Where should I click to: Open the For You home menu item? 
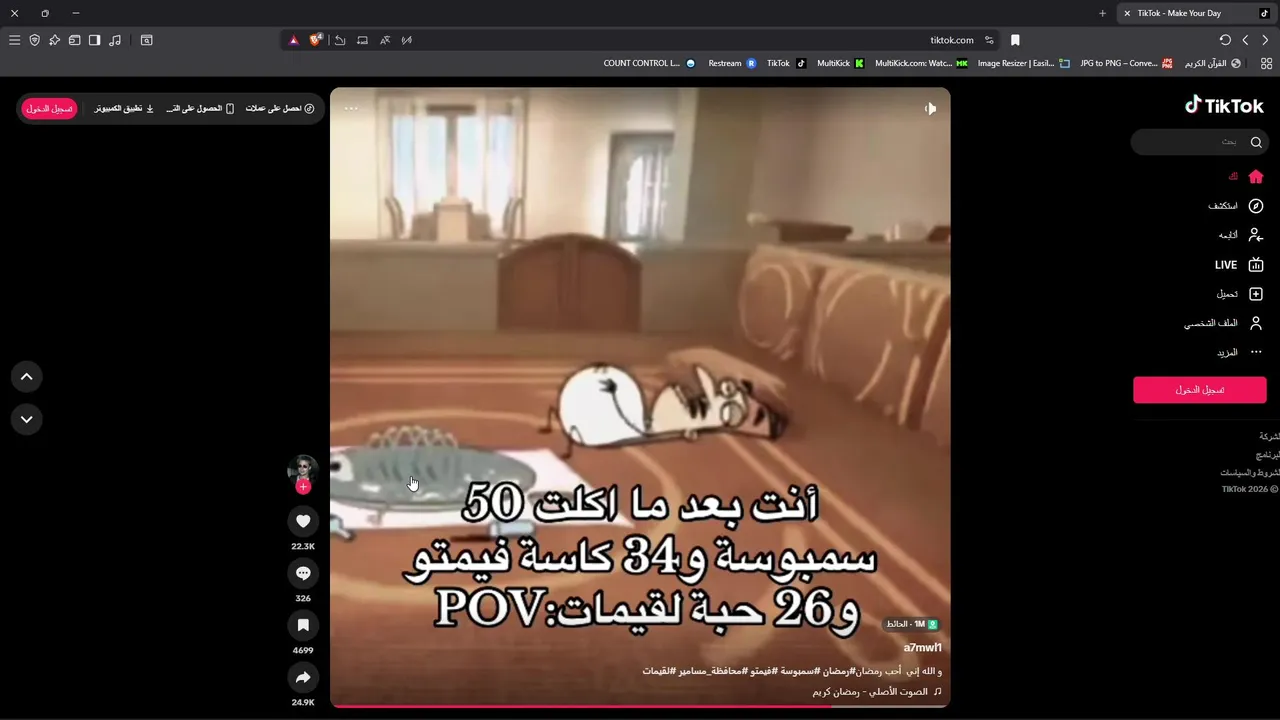coord(1246,176)
